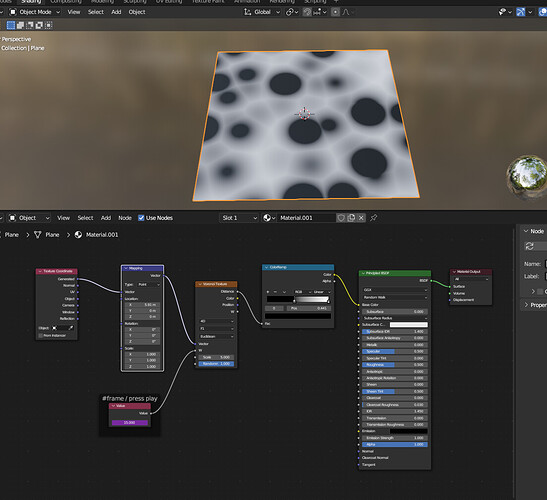Click the transform orientation icon beside Global
The height and width of the screenshot is (500, 547).
(x=247, y=12)
